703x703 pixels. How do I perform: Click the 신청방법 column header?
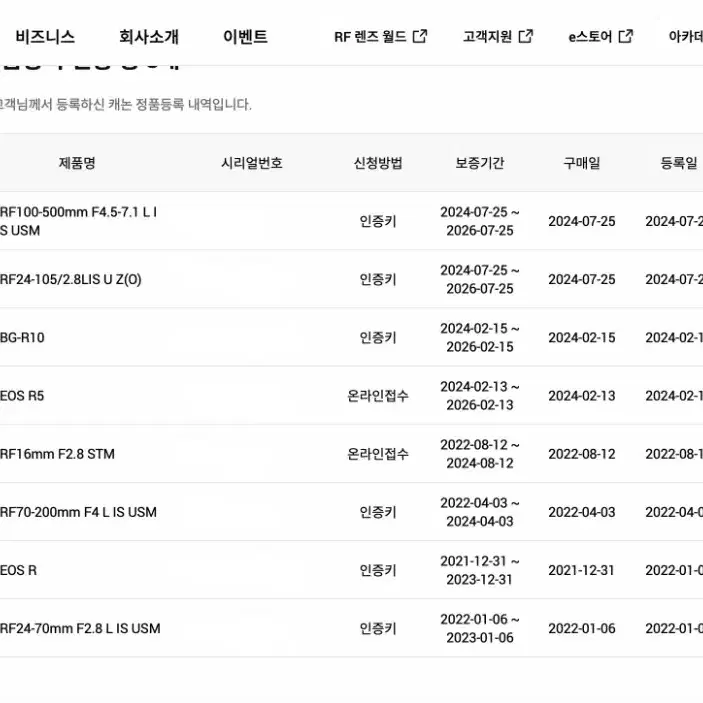tap(378, 163)
